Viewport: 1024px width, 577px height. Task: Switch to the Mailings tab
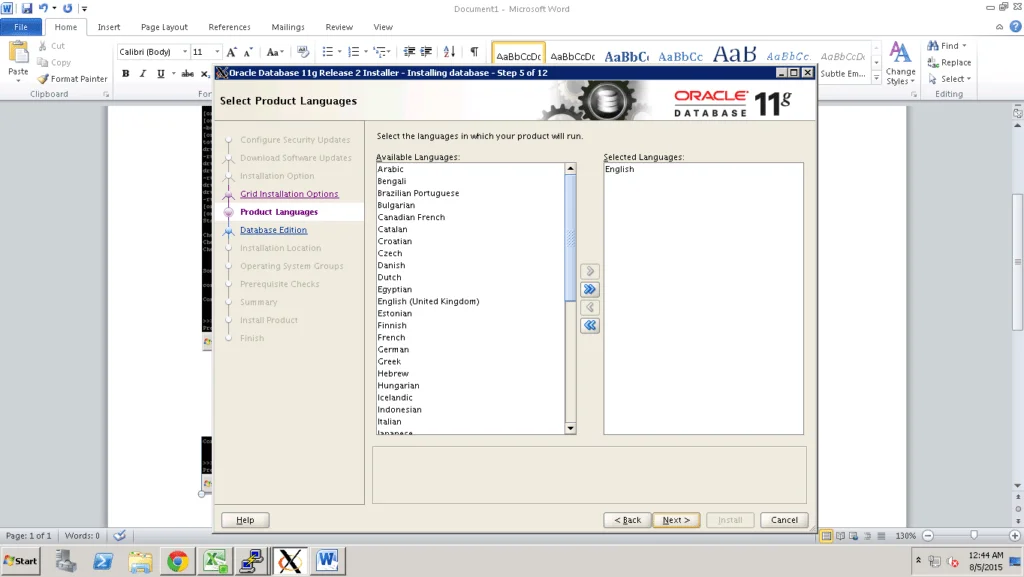[x=288, y=27]
